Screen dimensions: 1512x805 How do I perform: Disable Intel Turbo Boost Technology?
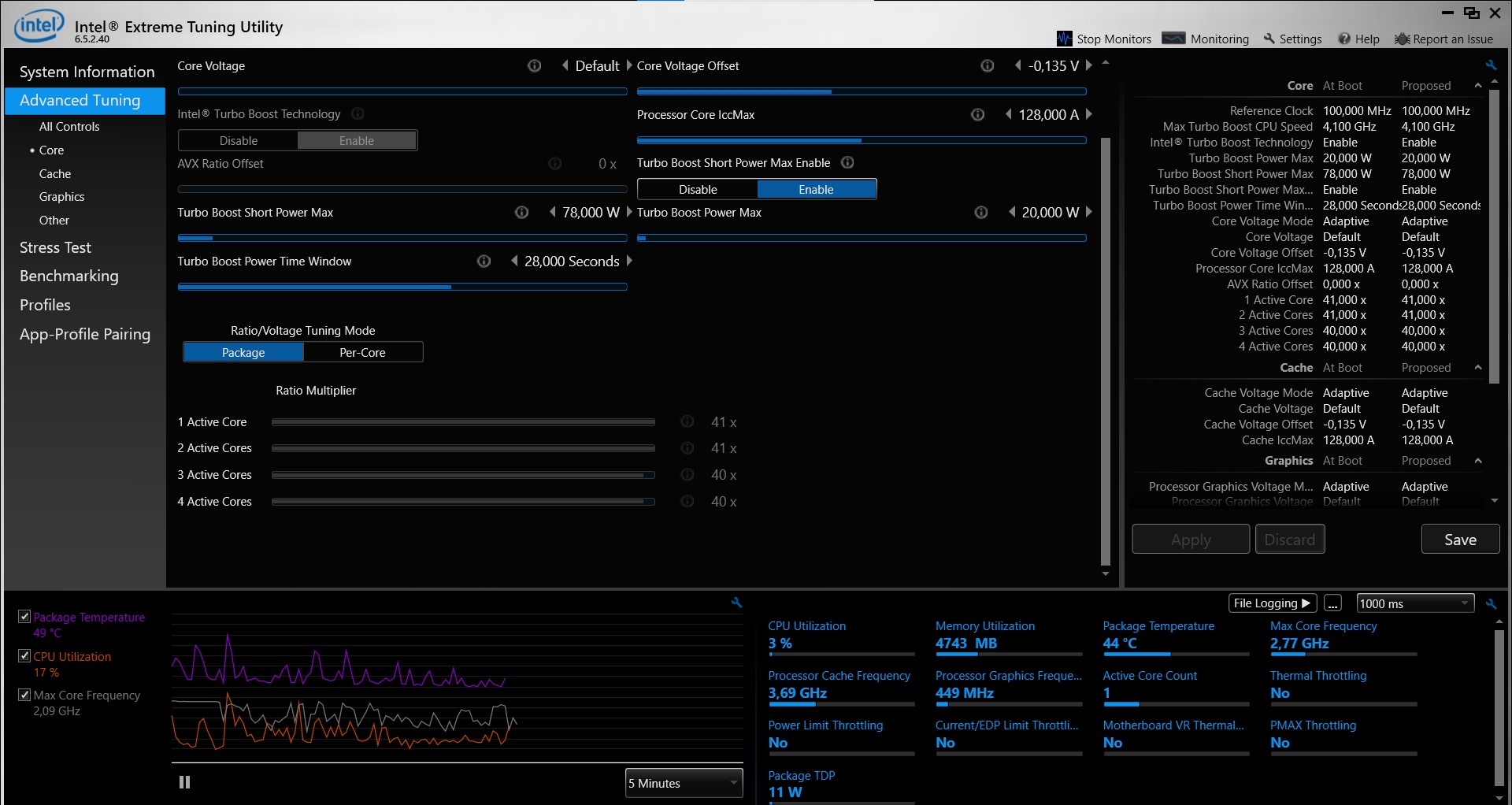pyautogui.click(x=239, y=141)
